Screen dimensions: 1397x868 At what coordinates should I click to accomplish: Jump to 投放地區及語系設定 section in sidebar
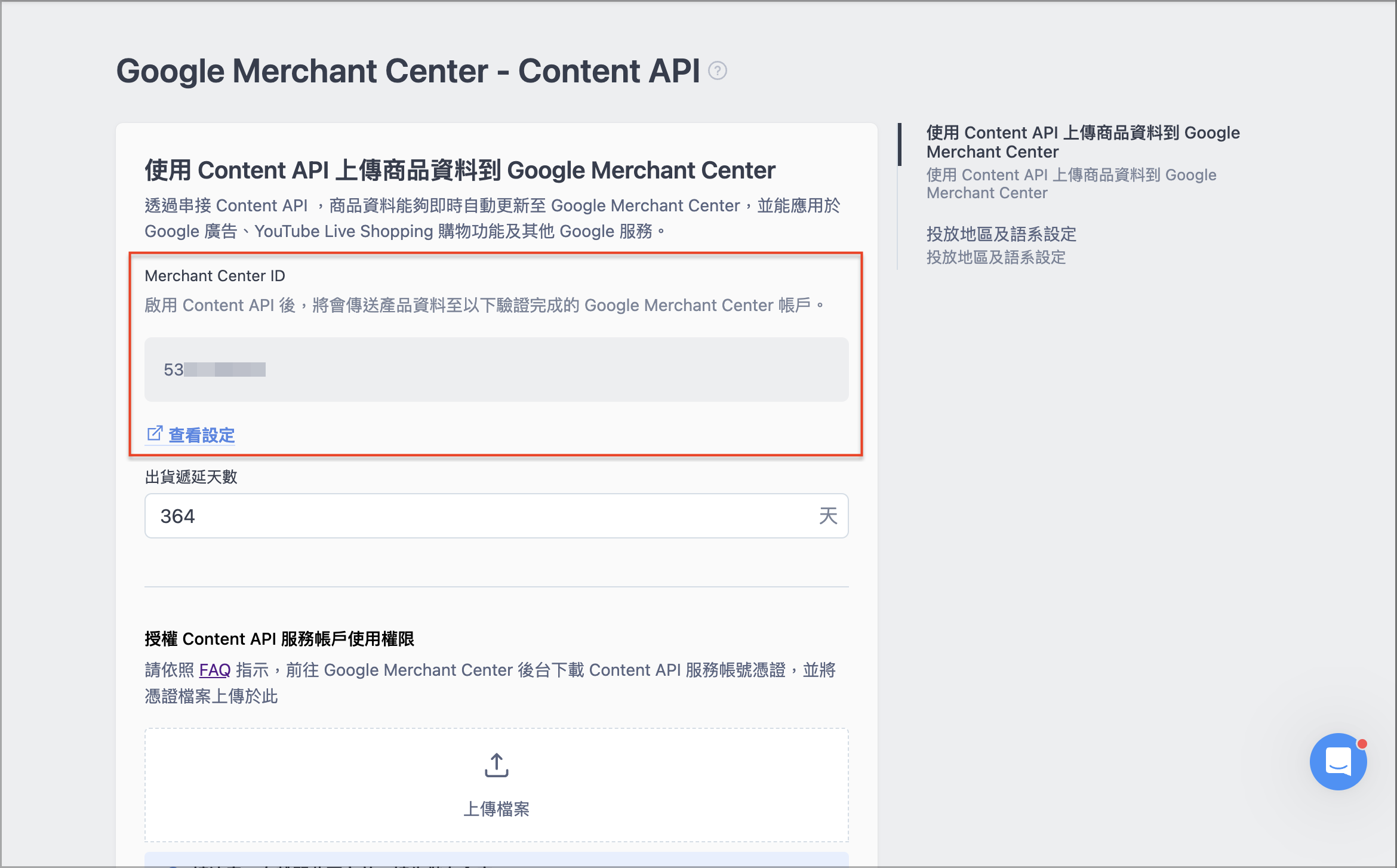point(1001,234)
